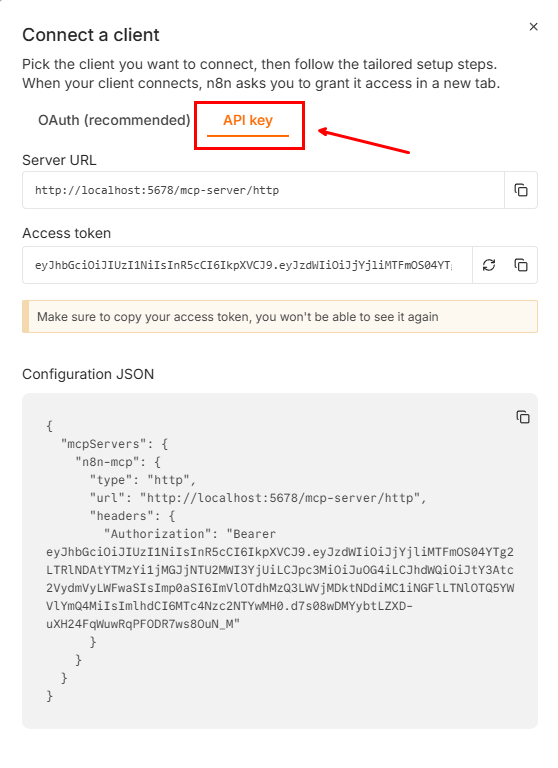The height and width of the screenshot is (768, 558).
Task: Regenerate the access token
Action: 488,265
